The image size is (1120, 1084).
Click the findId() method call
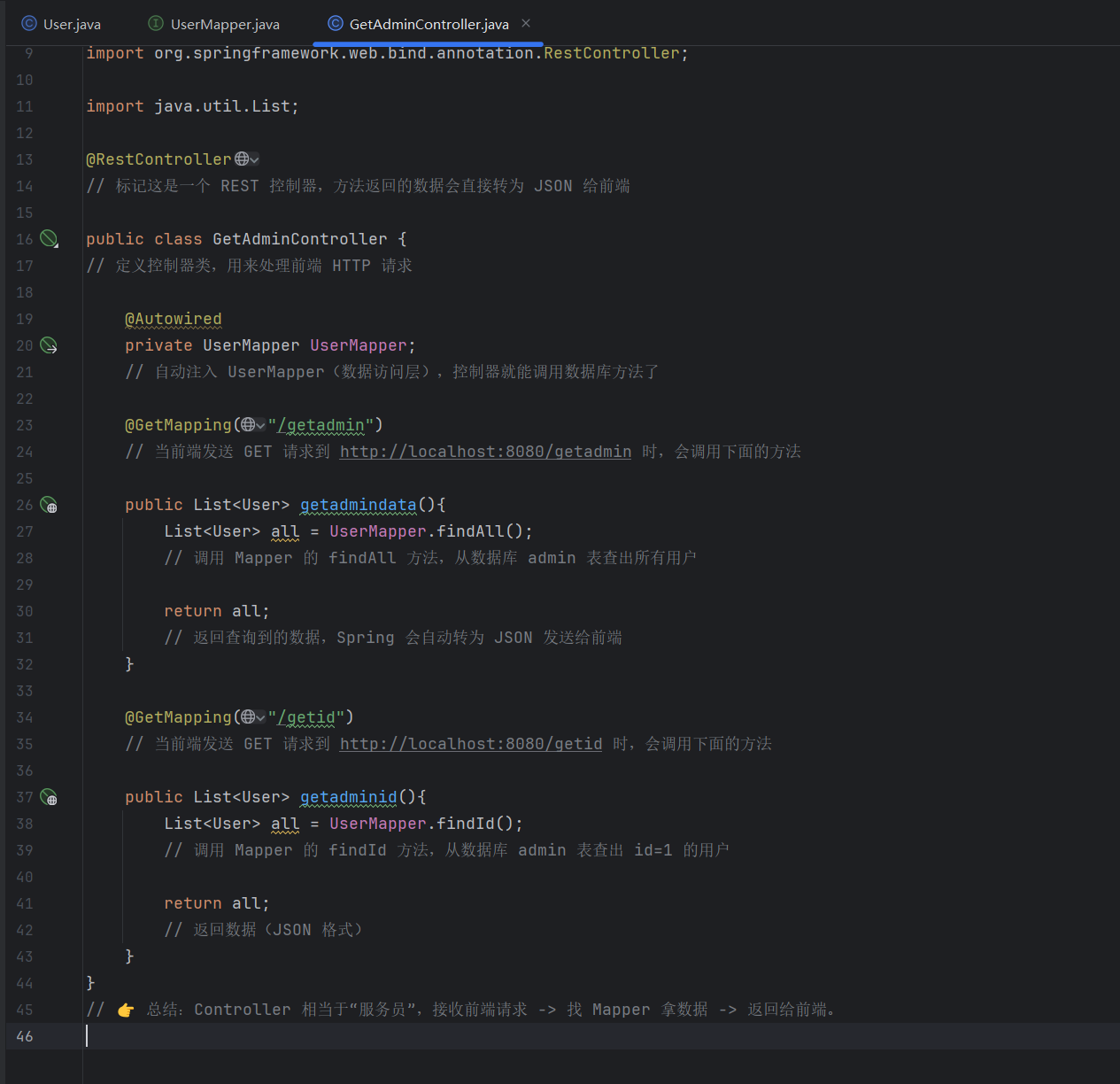[x=475, y=824]
